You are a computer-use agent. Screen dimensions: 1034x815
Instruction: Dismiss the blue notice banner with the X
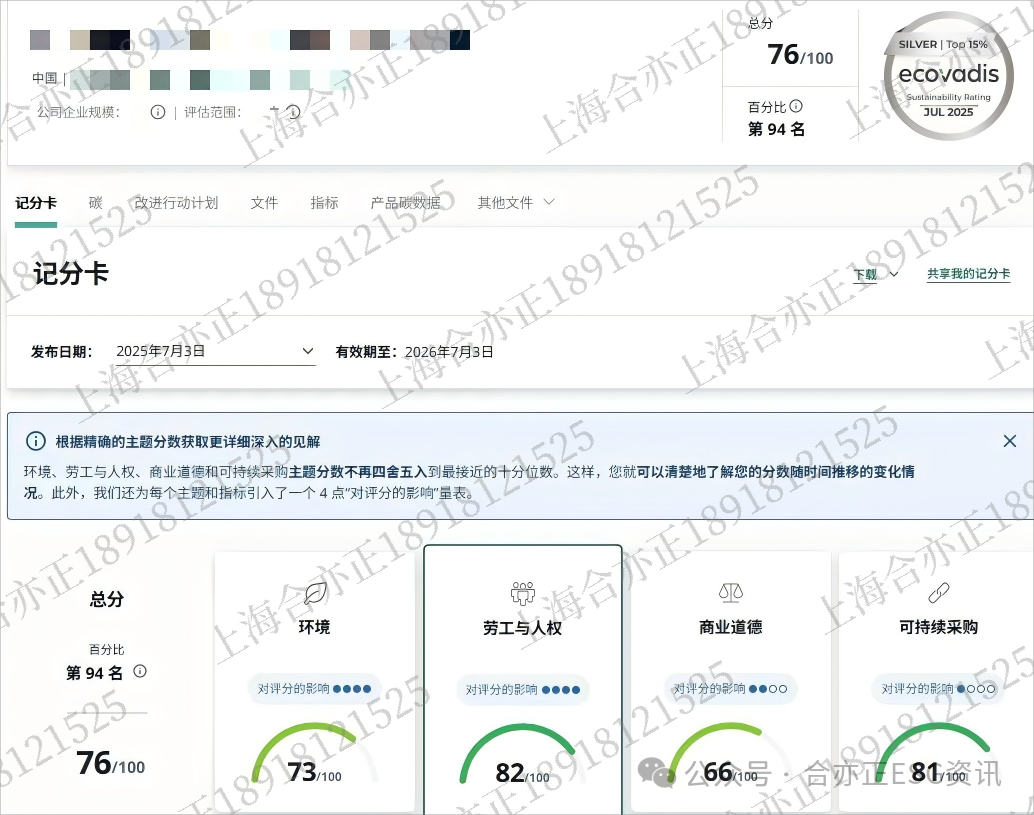click(x=1009, y=441)
